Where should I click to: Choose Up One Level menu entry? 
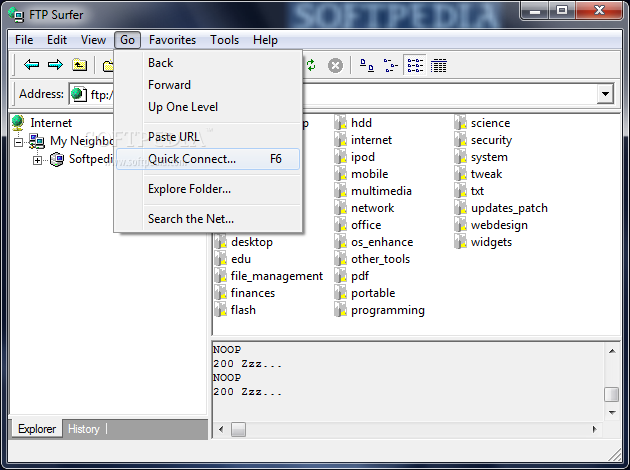pos(208,107)
